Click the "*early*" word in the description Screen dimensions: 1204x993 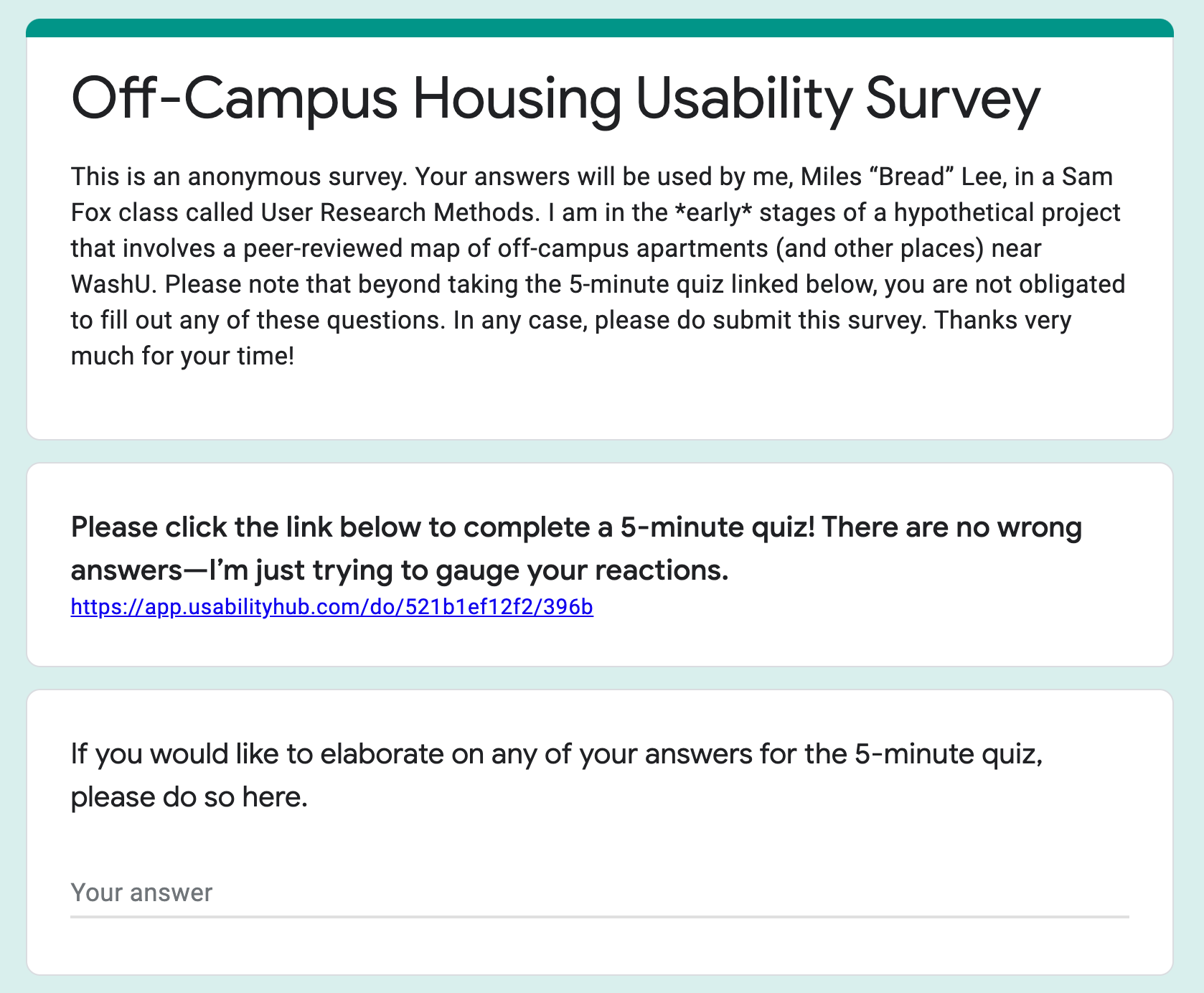(718, 212)
